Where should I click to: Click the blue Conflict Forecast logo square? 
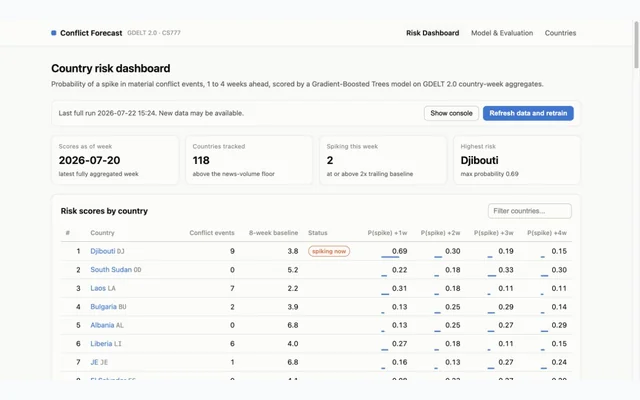point(53,33)
